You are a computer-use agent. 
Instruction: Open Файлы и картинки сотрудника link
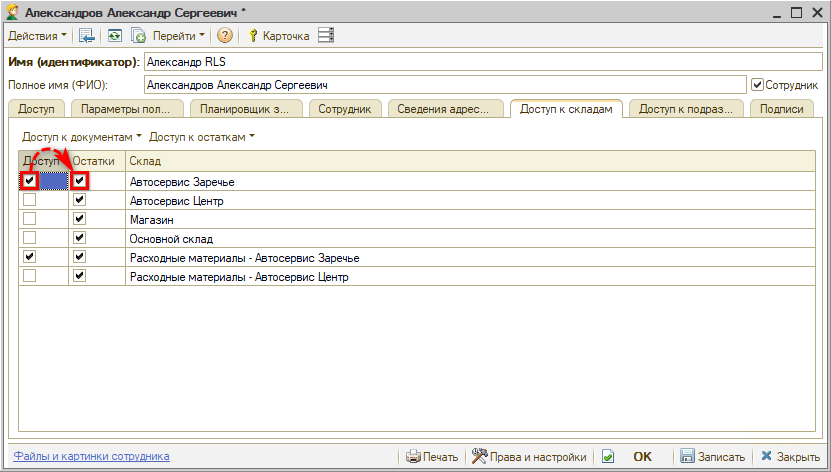91,456
